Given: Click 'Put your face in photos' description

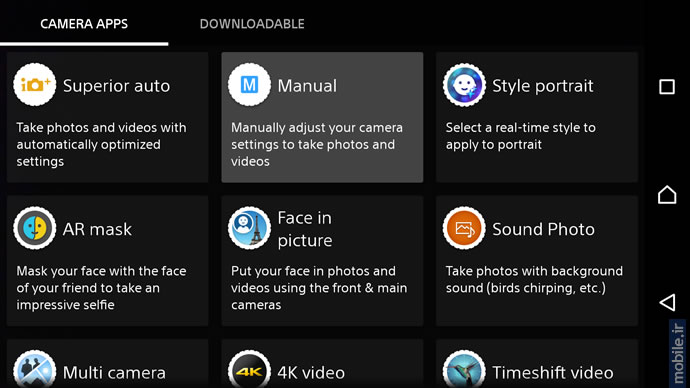Looking at the screenshot, I should coord(319,288).
